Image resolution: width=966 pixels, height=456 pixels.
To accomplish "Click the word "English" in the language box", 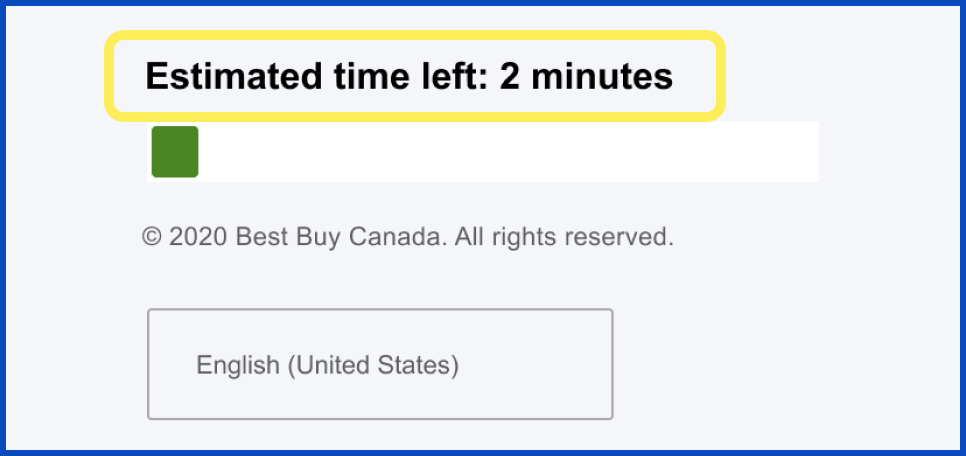I will (238, 365).
